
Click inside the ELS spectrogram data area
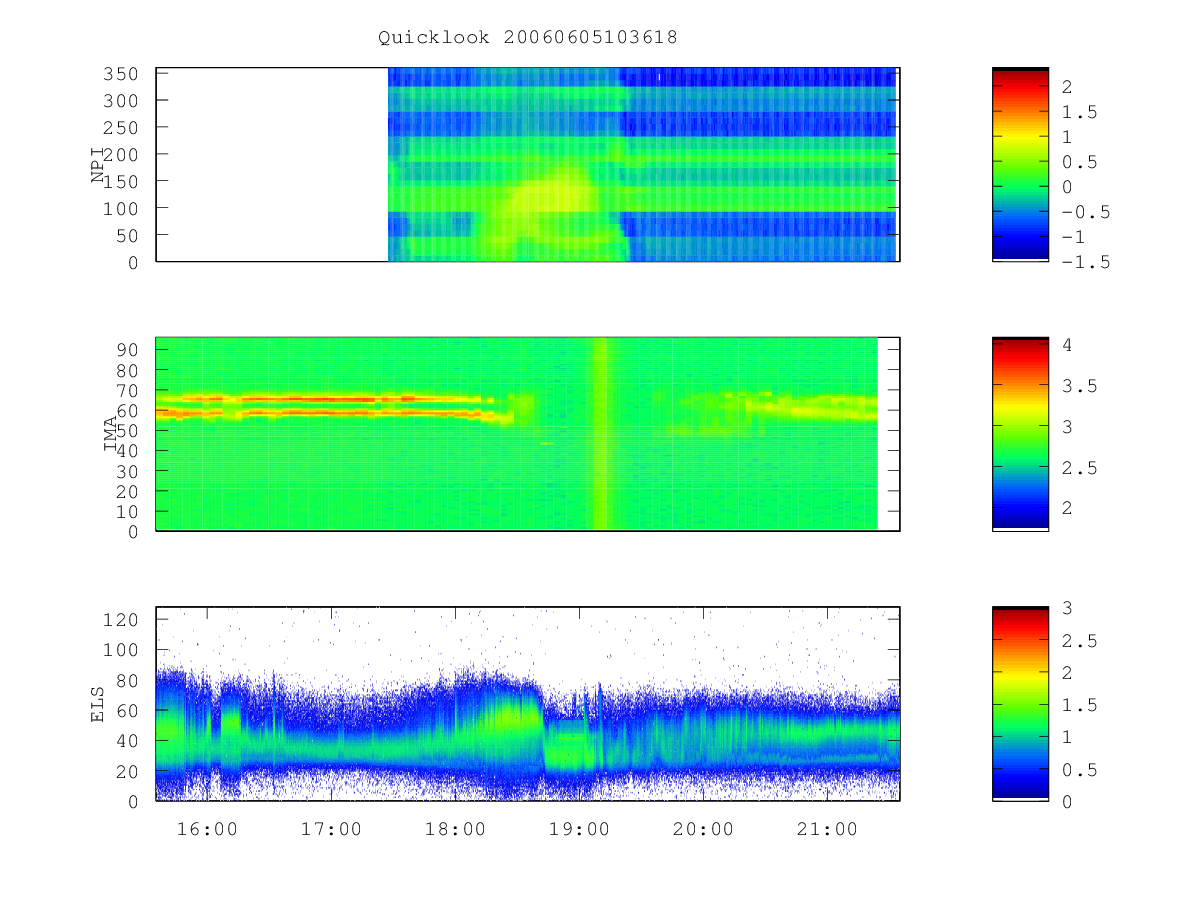pyautogui.click(x=528, y=704)
